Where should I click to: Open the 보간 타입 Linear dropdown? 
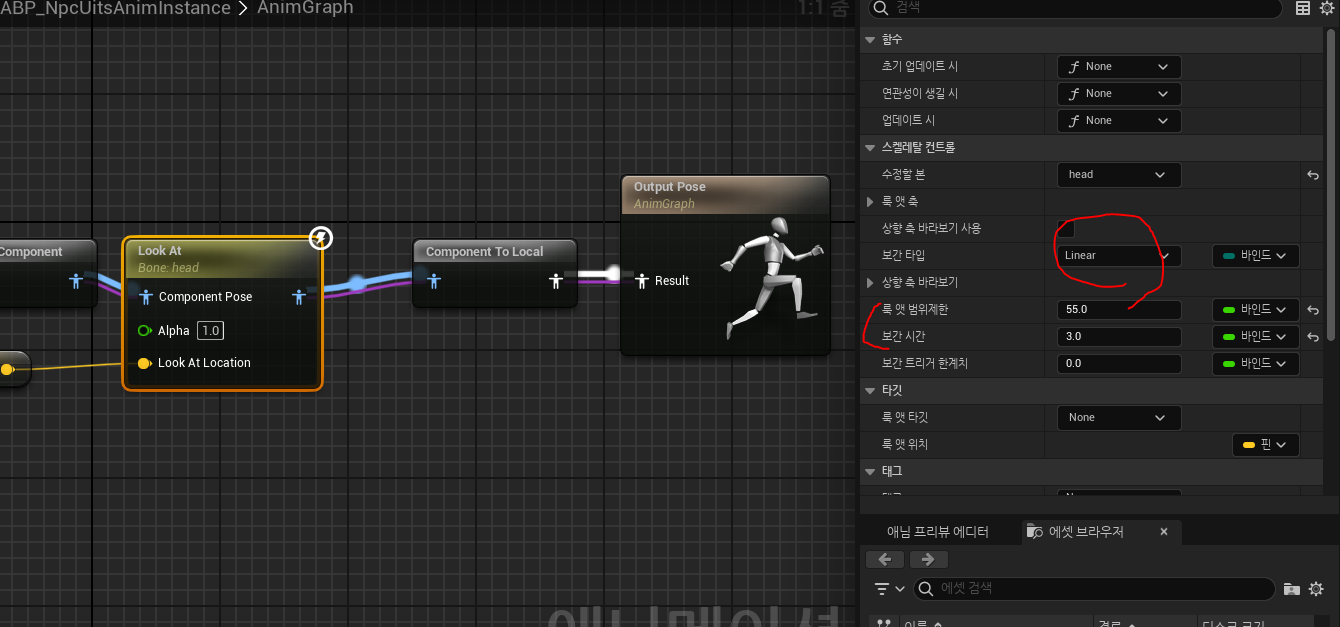pyautogui.click(x=1119, y=255)
